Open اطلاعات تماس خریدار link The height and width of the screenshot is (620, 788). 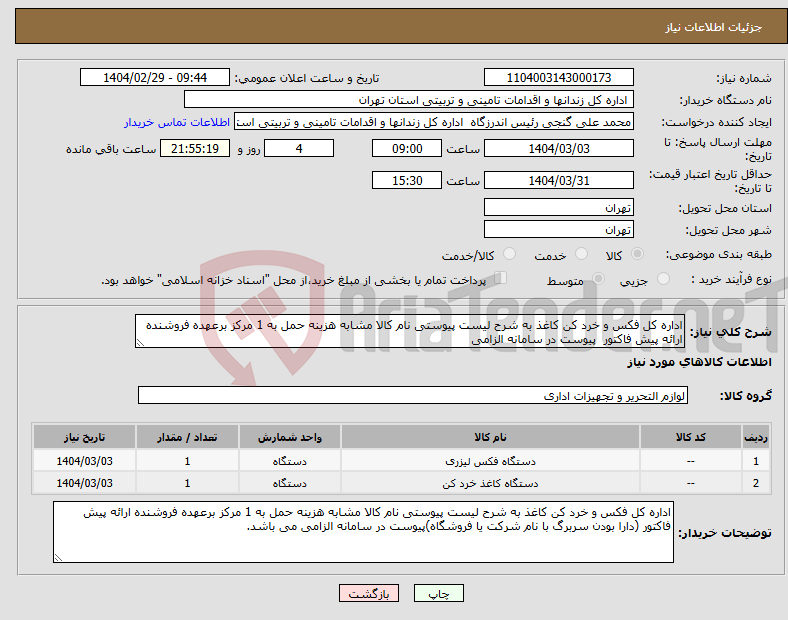pos(177,122)
